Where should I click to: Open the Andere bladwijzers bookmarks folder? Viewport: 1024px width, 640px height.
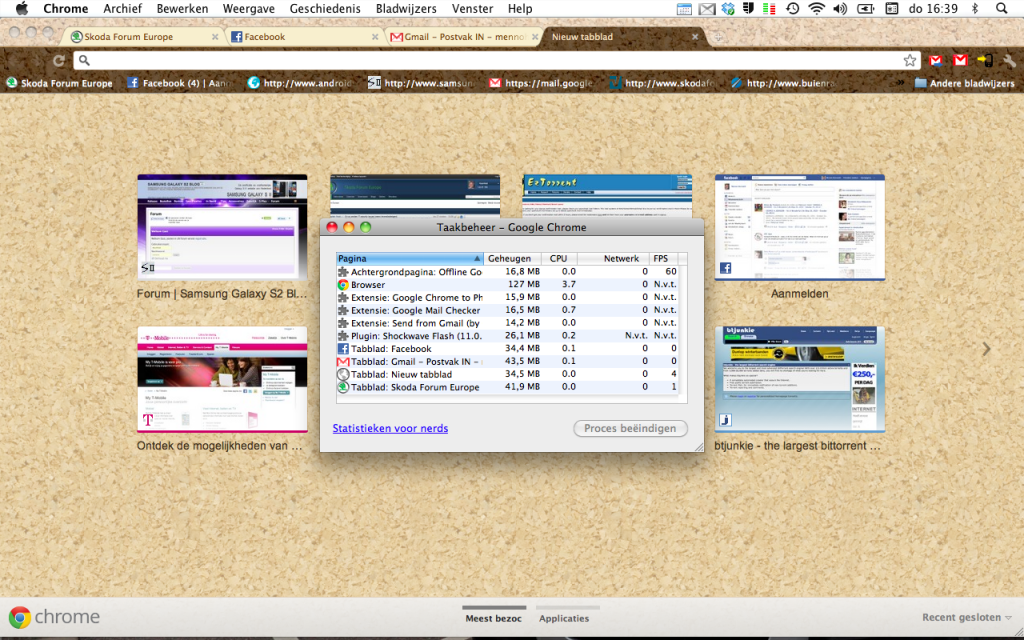click(965, 84)
